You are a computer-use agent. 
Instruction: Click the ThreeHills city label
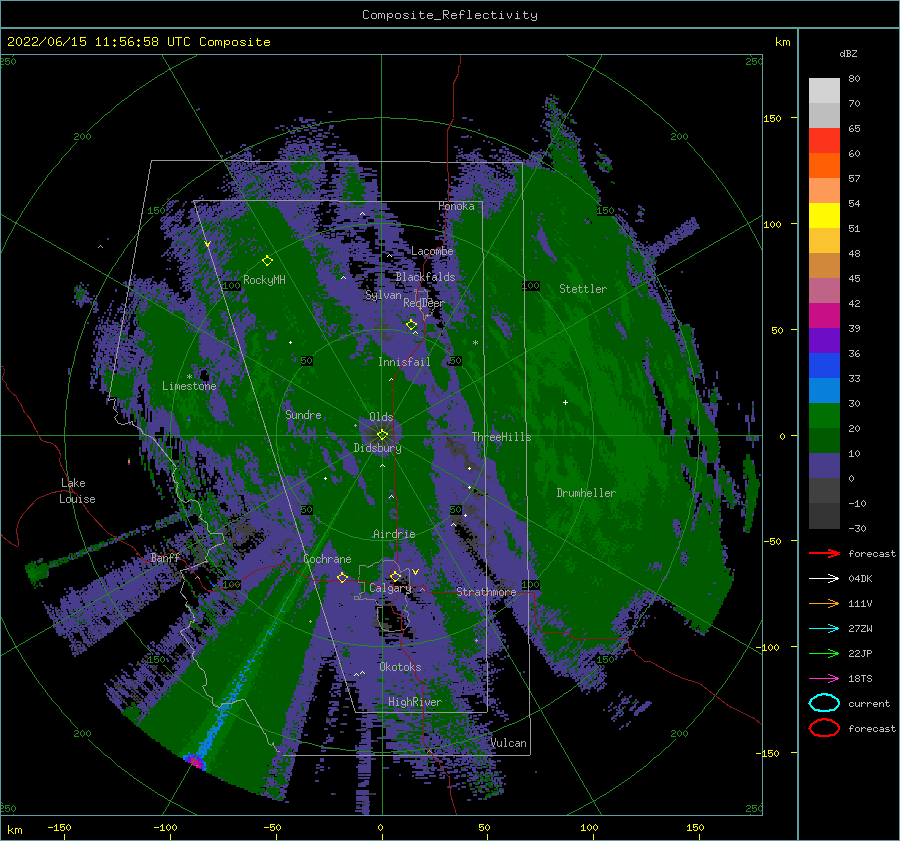click(501, 437)
